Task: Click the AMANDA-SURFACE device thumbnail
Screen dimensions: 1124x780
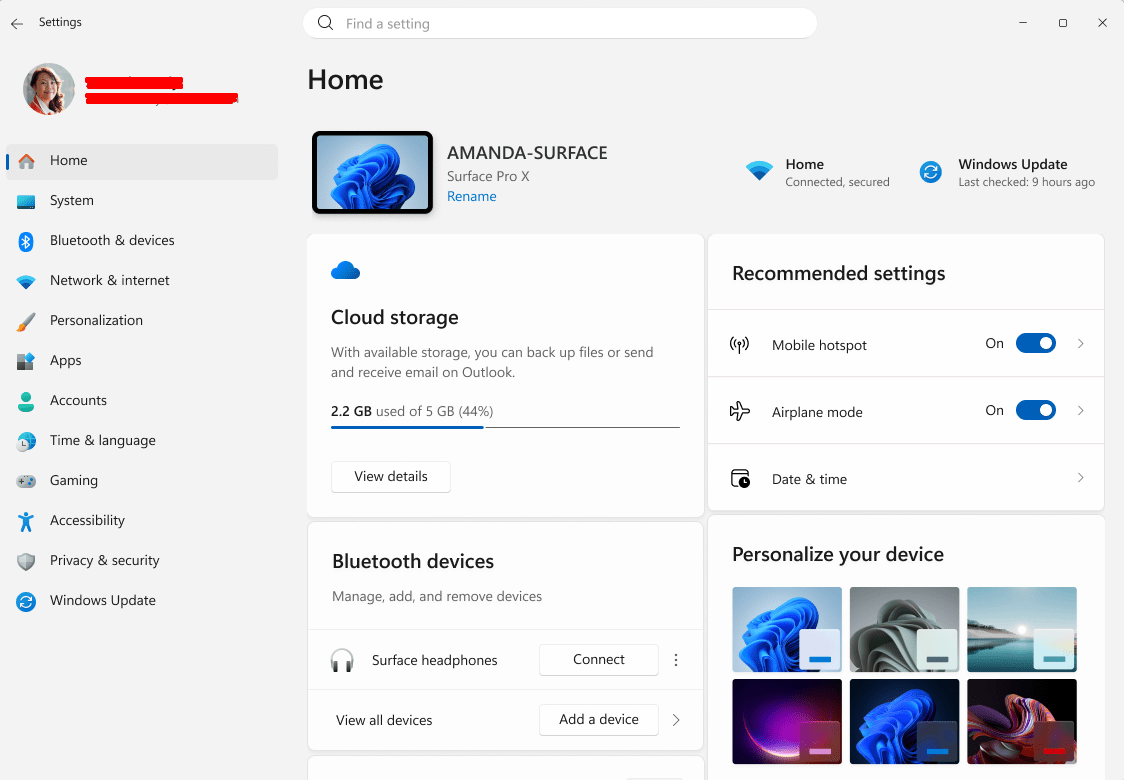Action: 373,173
